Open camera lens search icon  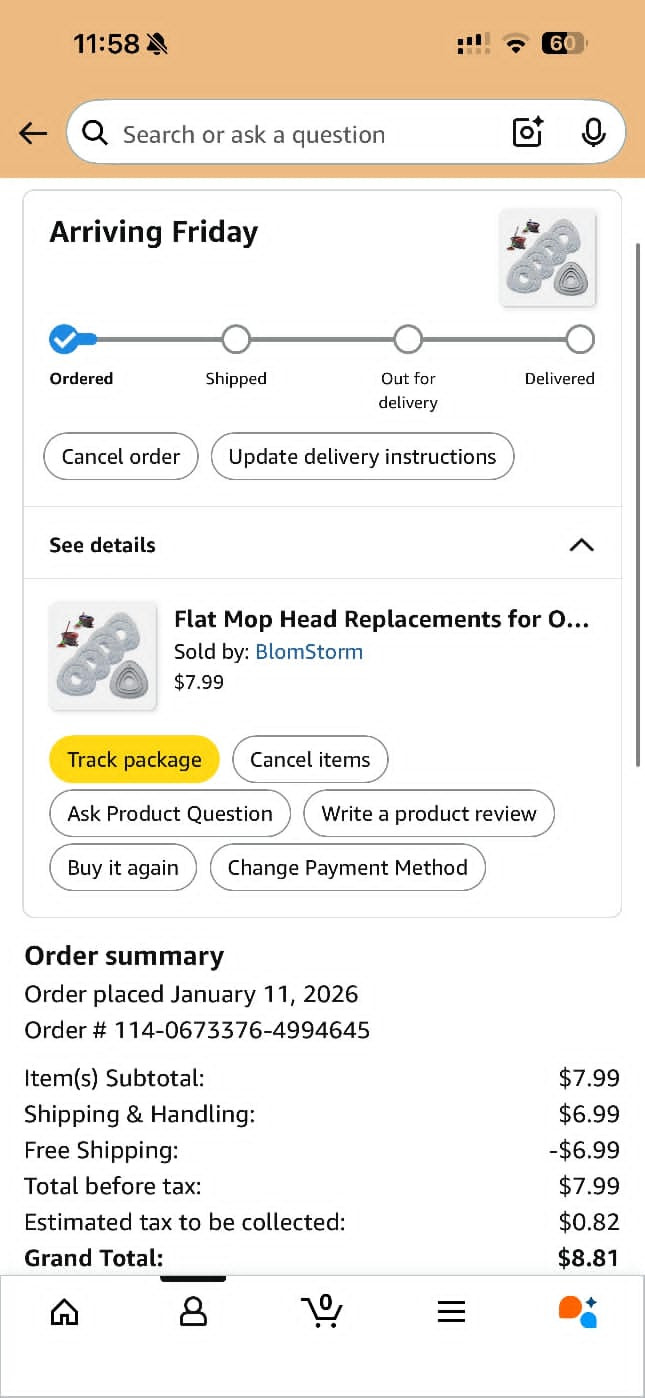tap(527, 133)
